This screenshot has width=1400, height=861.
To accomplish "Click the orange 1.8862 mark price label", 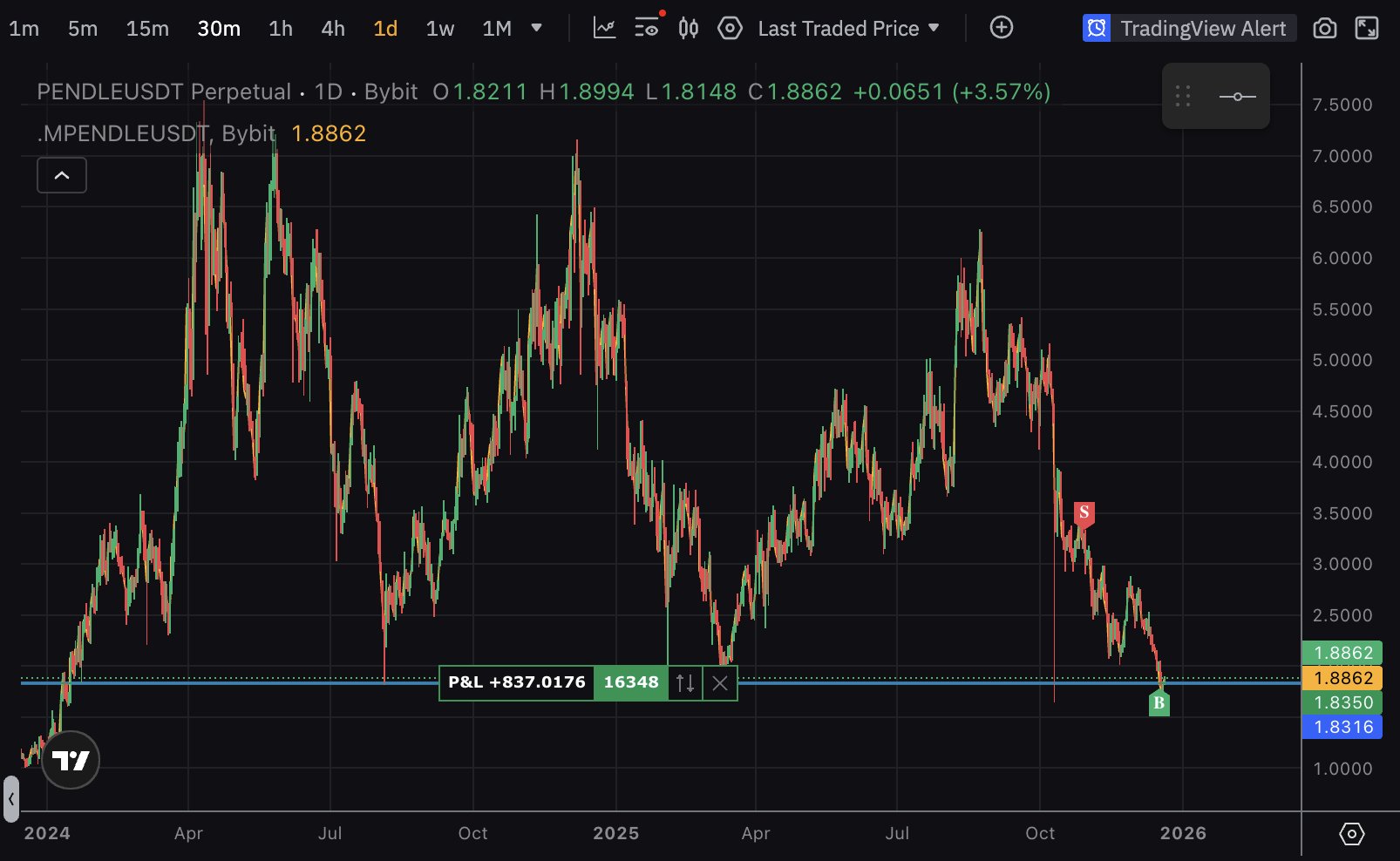I will coord(1342,678).
